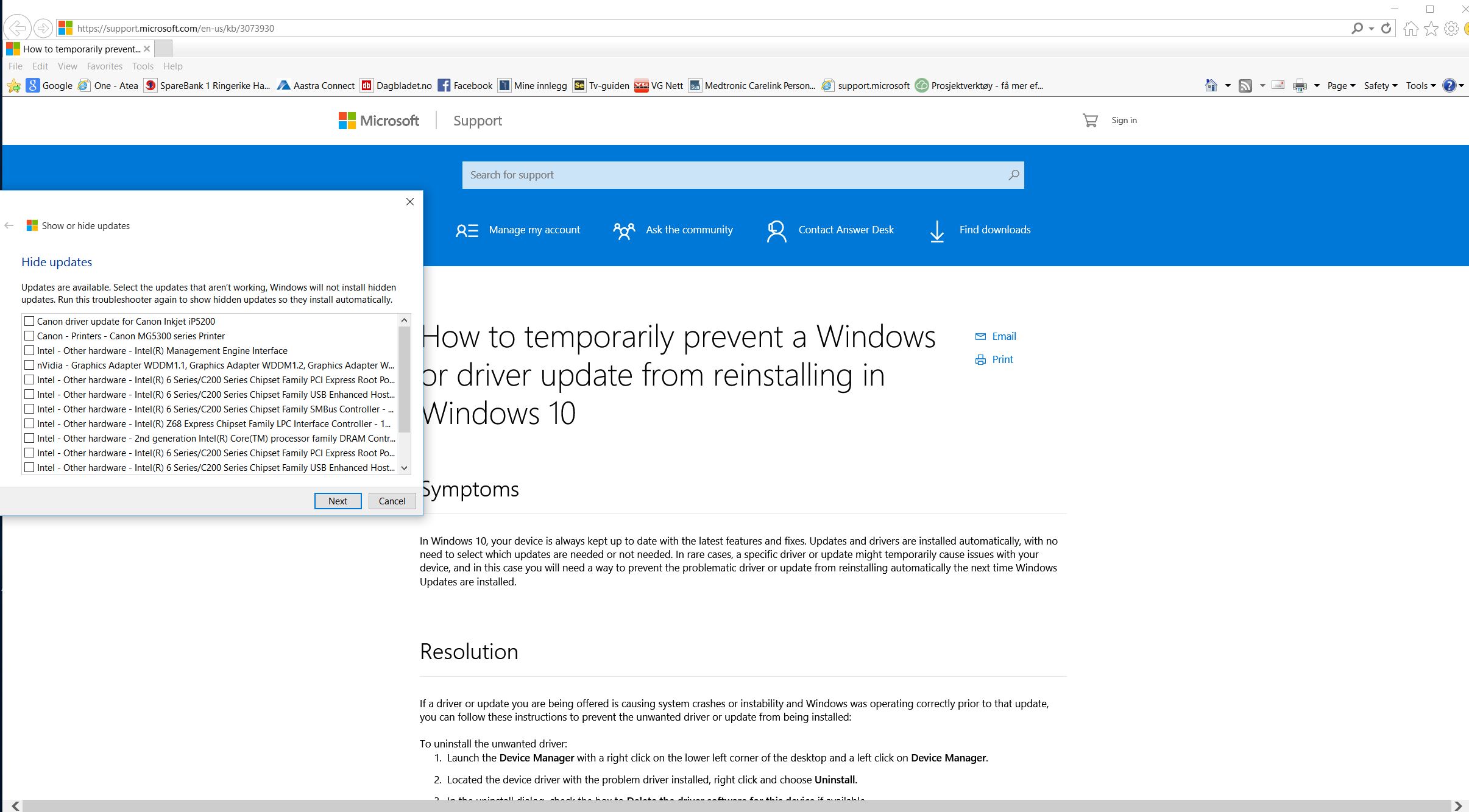
Task: Open Aastra Connect bookmark
Action: click(x=316, y=85)
